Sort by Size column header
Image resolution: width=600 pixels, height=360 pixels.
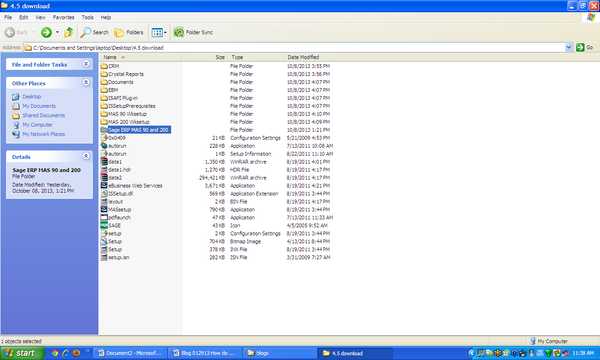coord(205,57)
